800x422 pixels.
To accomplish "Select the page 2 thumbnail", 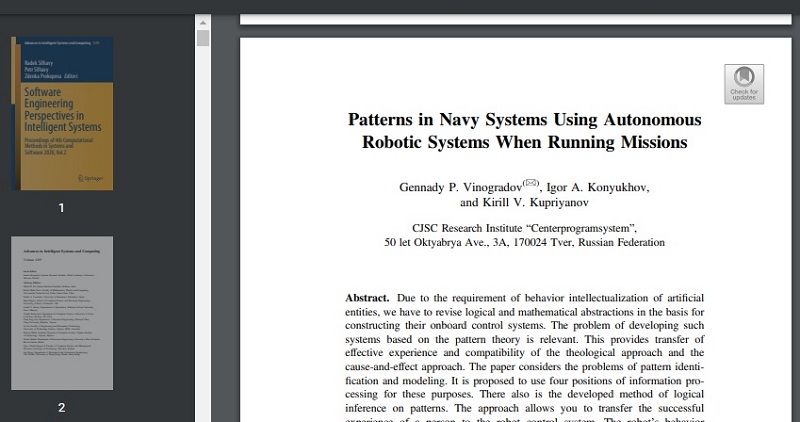I will point(62,313).
